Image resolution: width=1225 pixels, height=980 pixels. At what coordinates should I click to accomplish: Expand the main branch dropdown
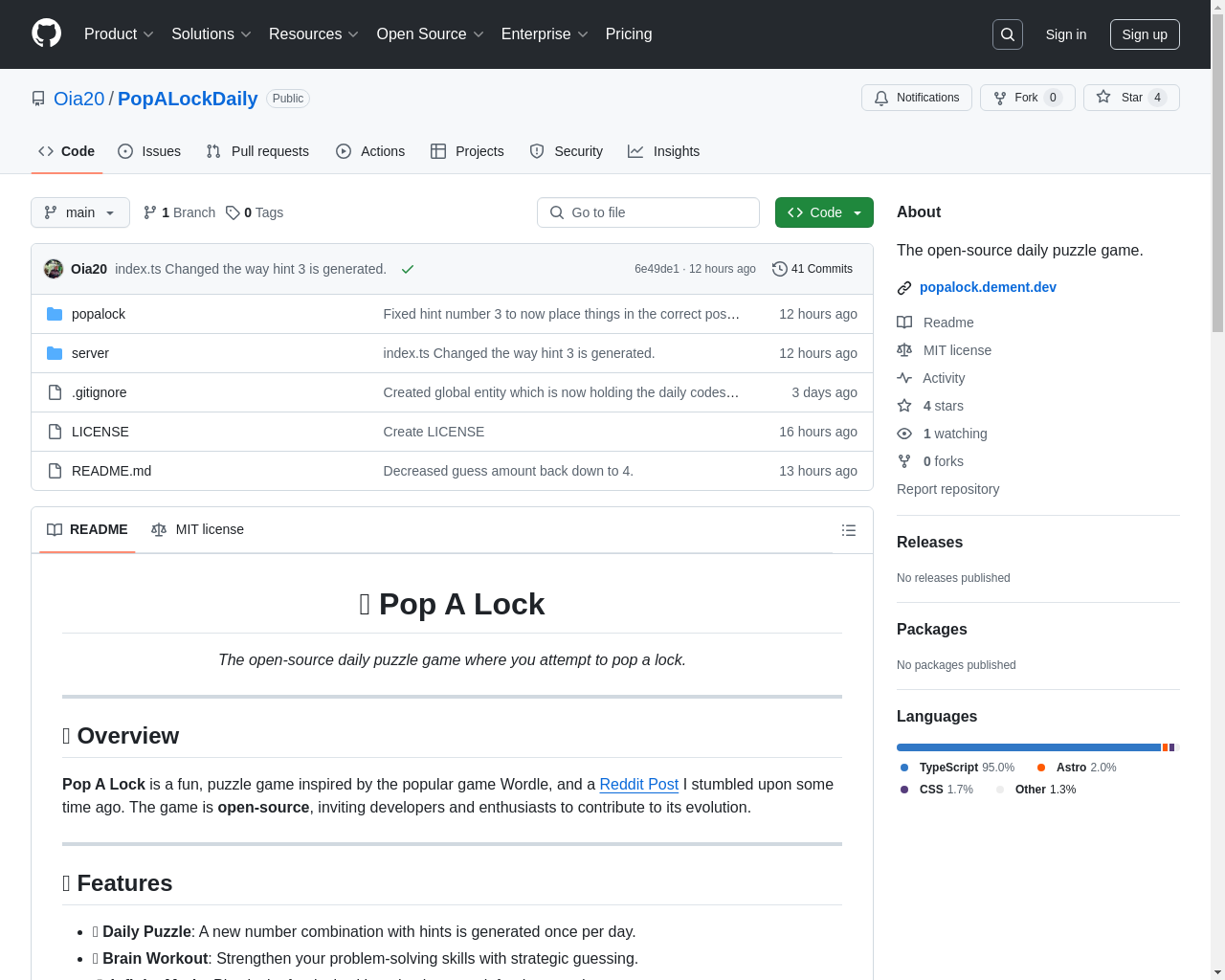(x=80, y=212)
